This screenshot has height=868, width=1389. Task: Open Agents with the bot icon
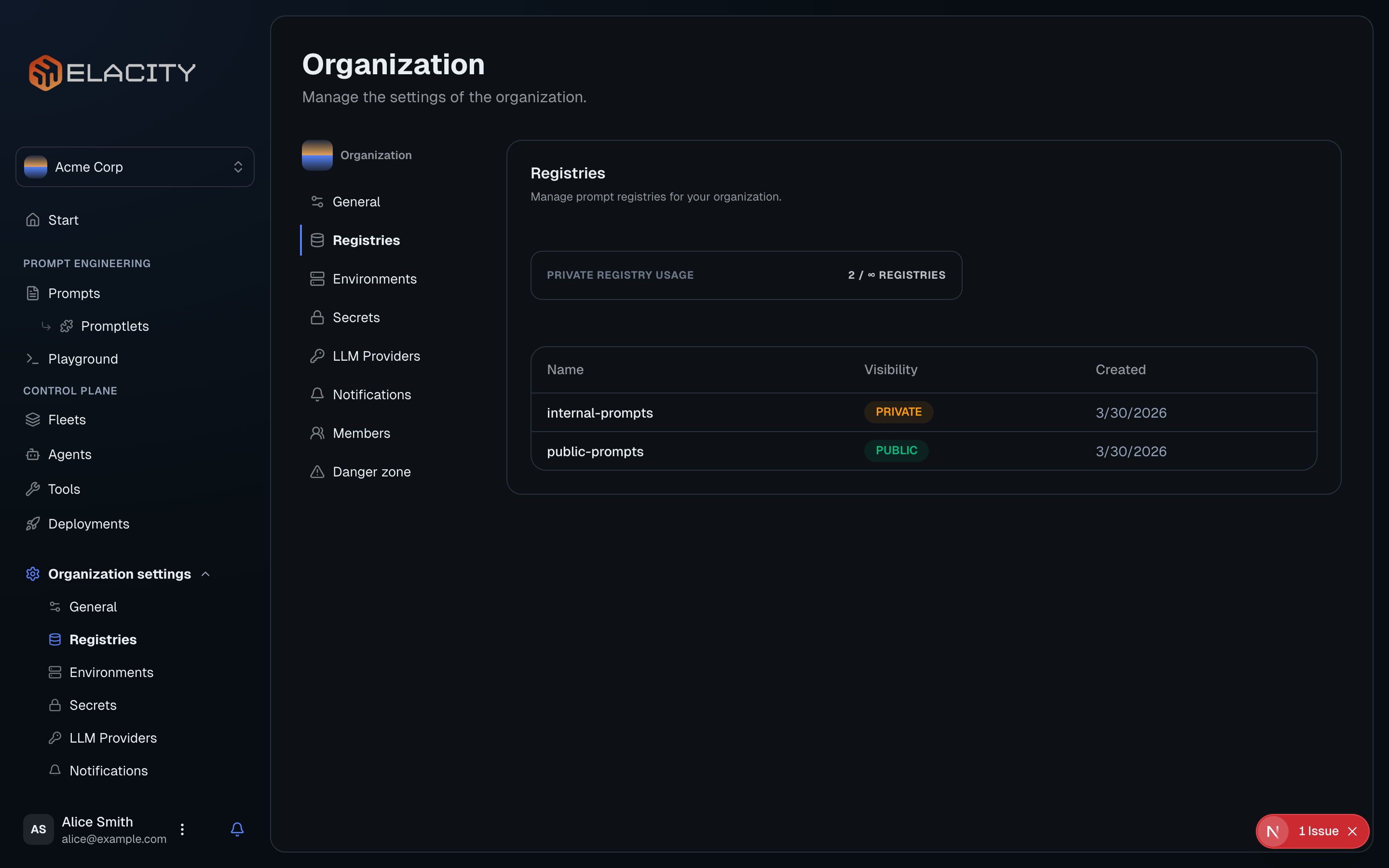(x=33, y=453)
